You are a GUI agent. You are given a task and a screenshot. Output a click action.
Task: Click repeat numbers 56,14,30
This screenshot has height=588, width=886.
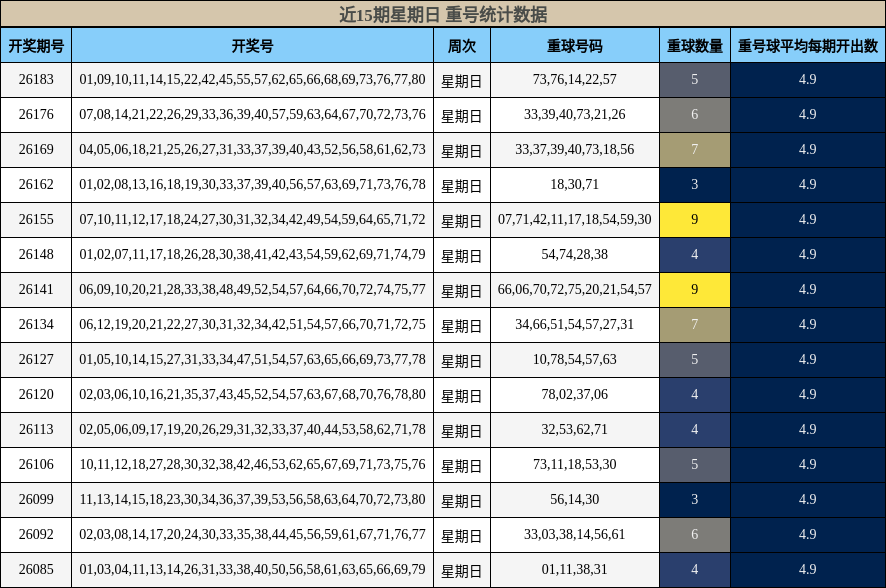pyautogui.click(x=575, y=500)
